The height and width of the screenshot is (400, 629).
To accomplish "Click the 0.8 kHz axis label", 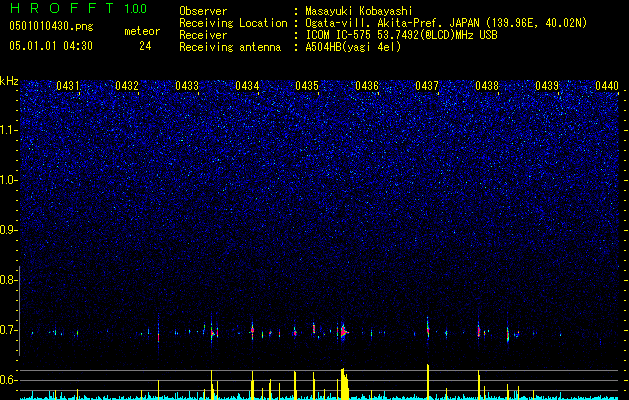I will coord(8,280).
